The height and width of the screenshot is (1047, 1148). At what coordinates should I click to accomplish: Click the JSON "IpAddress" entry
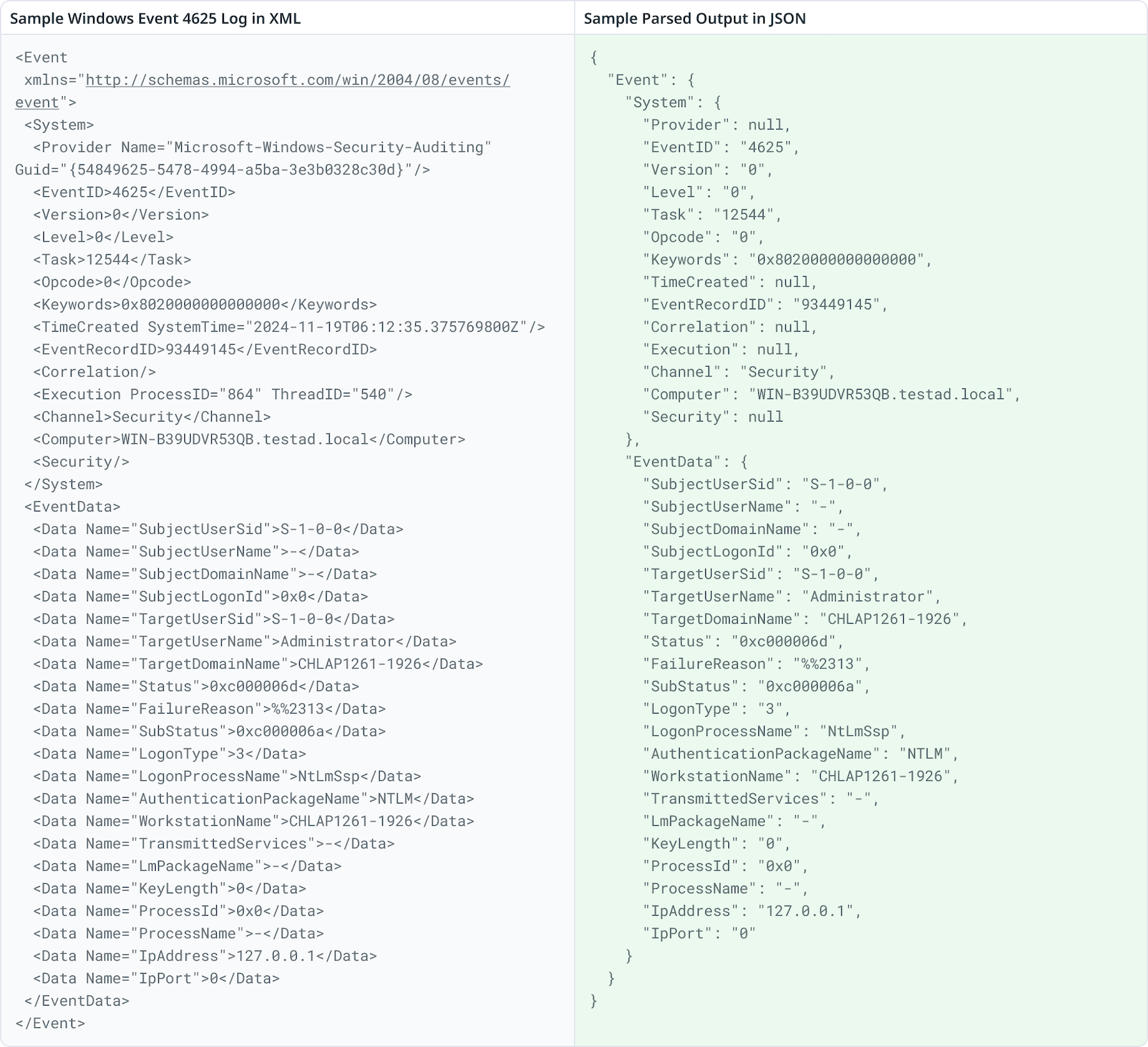tap(752, 911)
